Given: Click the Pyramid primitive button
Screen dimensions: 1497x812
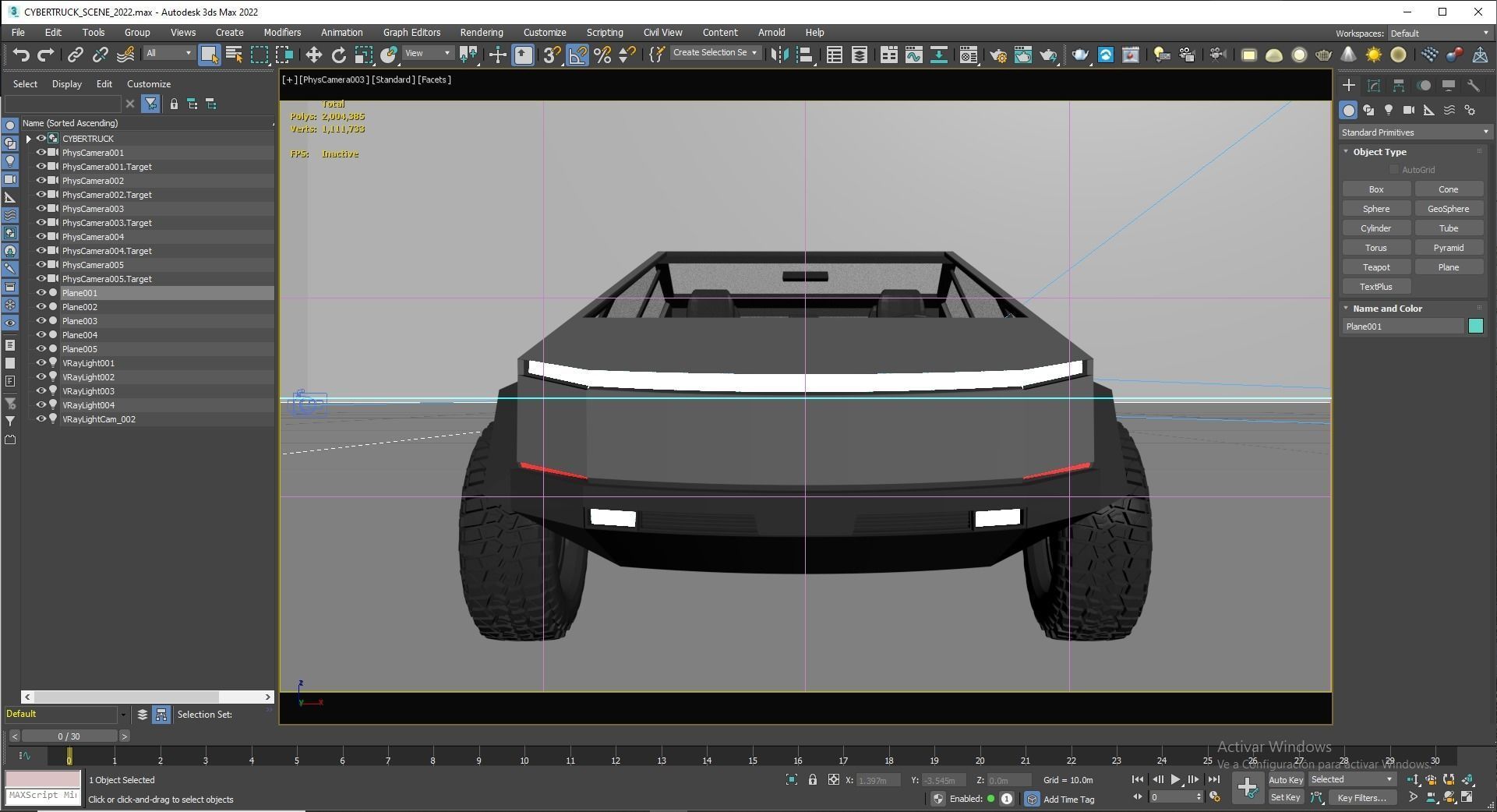Looking at the screenshot, I should 1448,248.
